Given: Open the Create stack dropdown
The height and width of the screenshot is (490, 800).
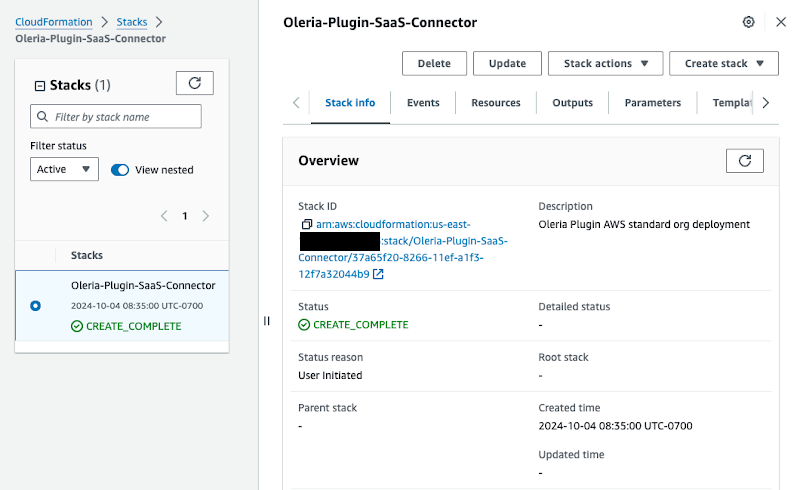Looking at the screenshot, I should 723,63.
